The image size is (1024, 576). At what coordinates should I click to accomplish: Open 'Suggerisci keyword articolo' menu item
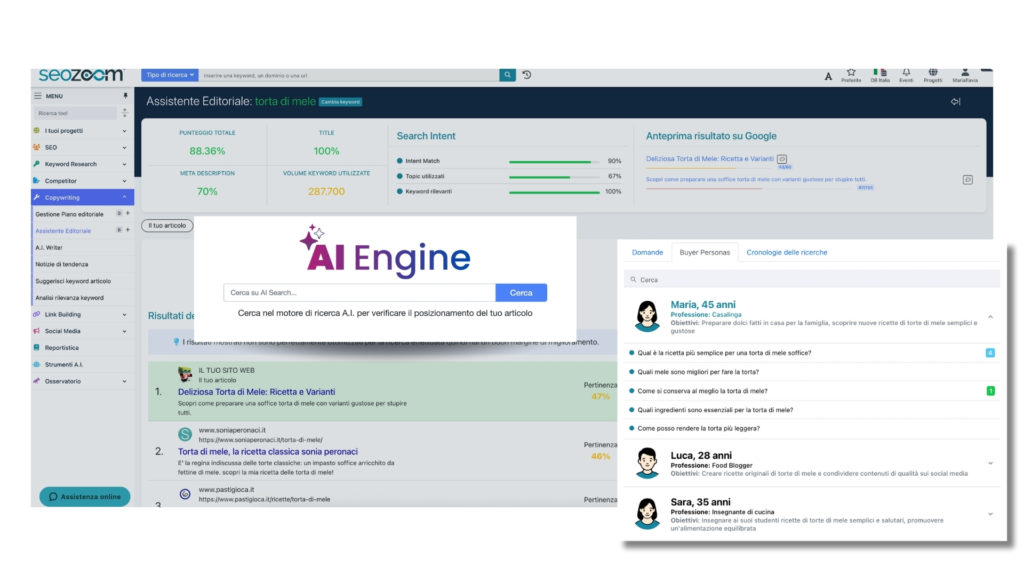[73, 281]
